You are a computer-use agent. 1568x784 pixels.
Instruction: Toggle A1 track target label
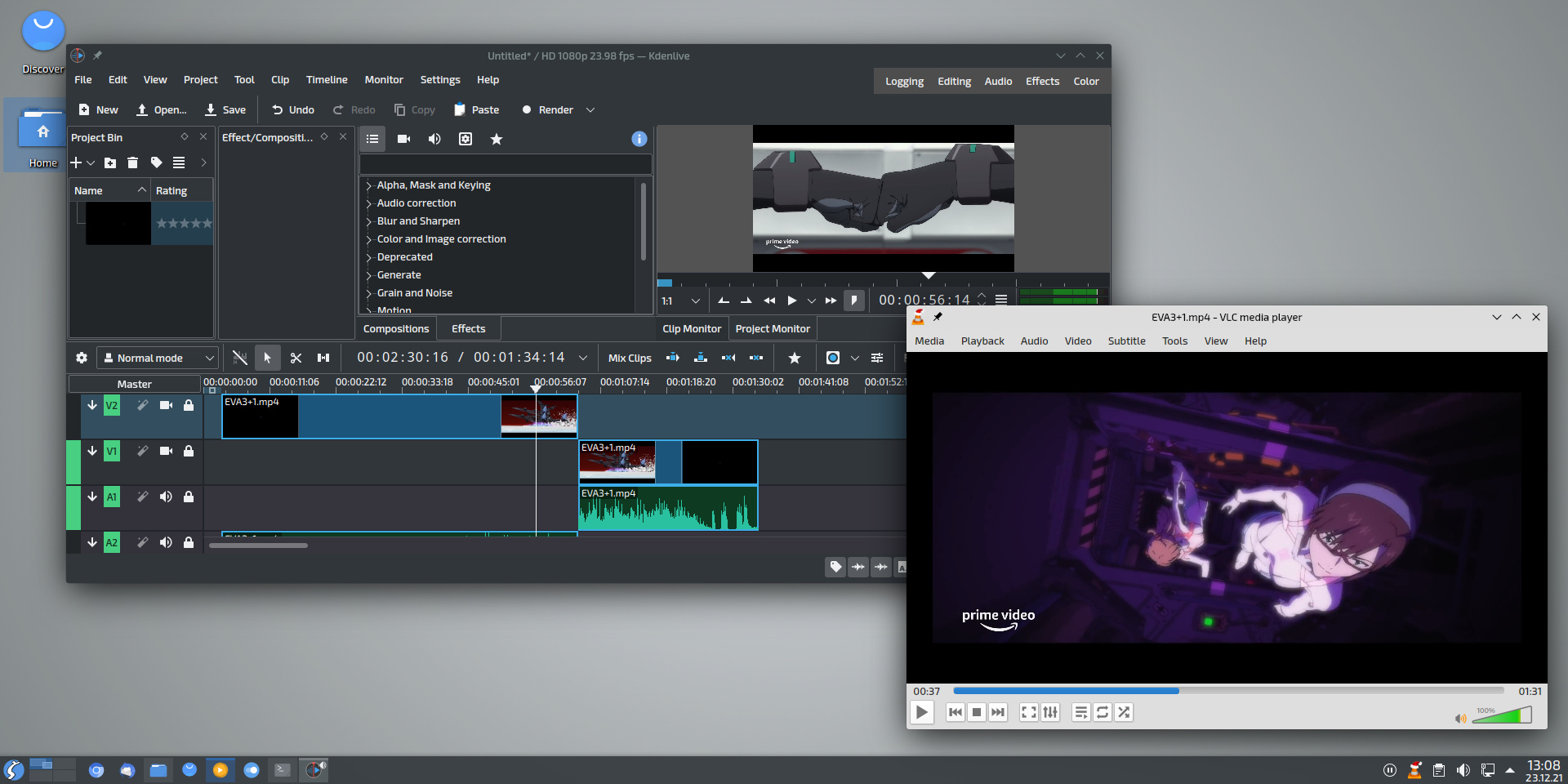pos(112,497)
